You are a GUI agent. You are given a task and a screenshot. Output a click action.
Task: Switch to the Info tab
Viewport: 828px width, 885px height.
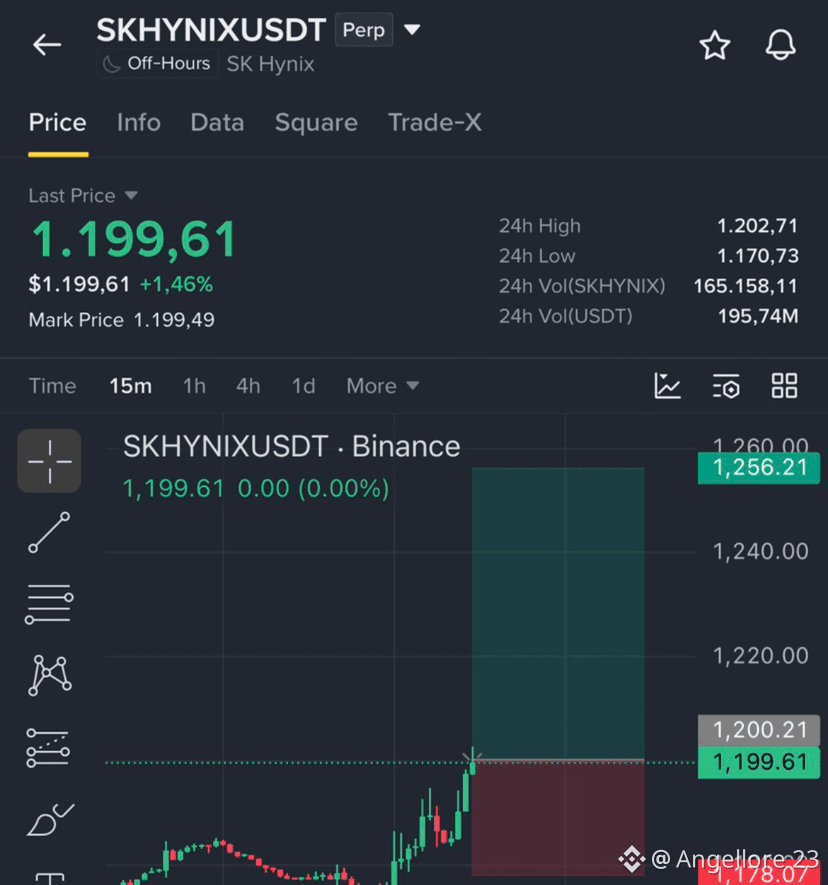pyautogui.click(x=139, y=122)
